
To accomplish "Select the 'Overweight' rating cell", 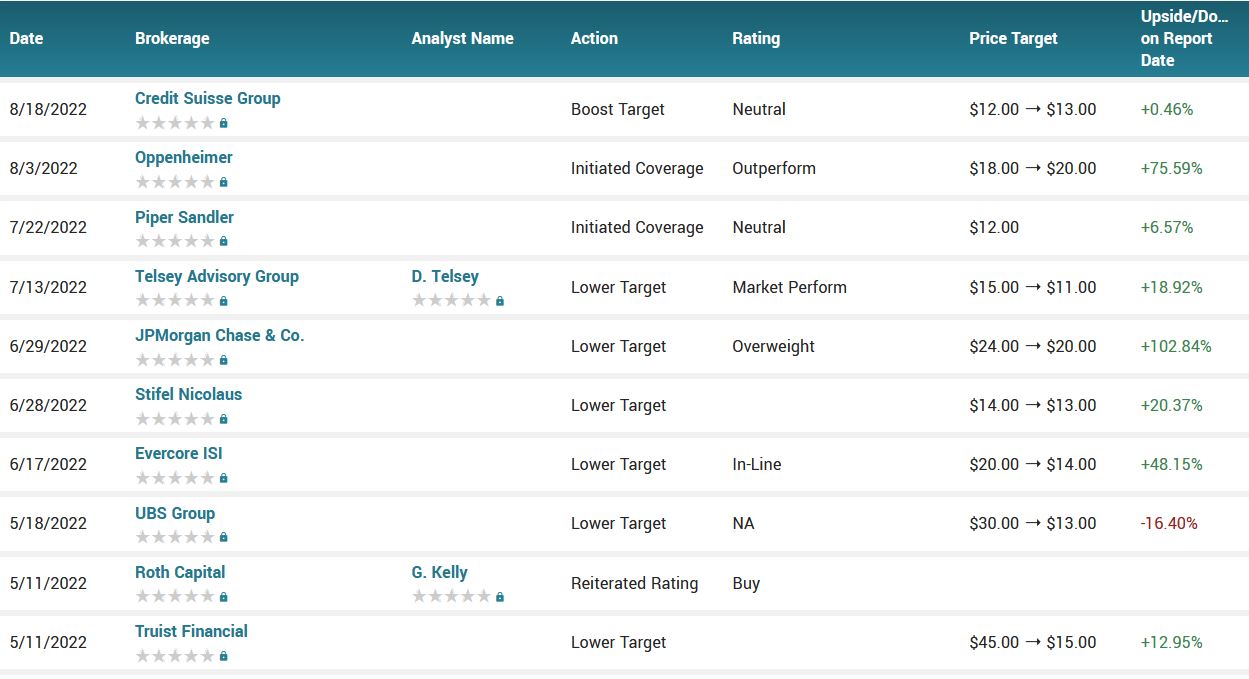I will 774,346.
